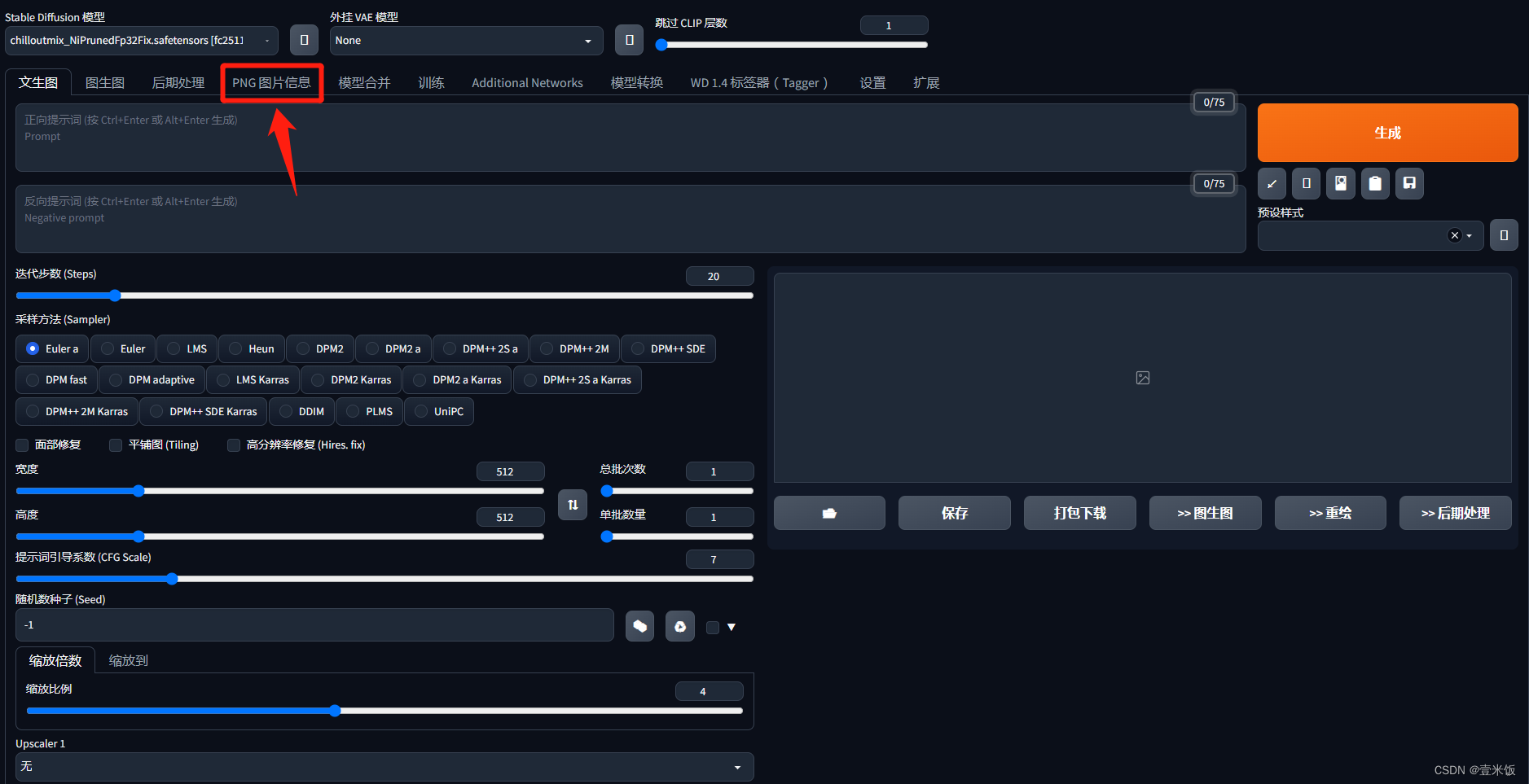This screenshot has height=784, width=1529.
Task: Open 扩展 extensions tab
Action: (x=926, y=83)
